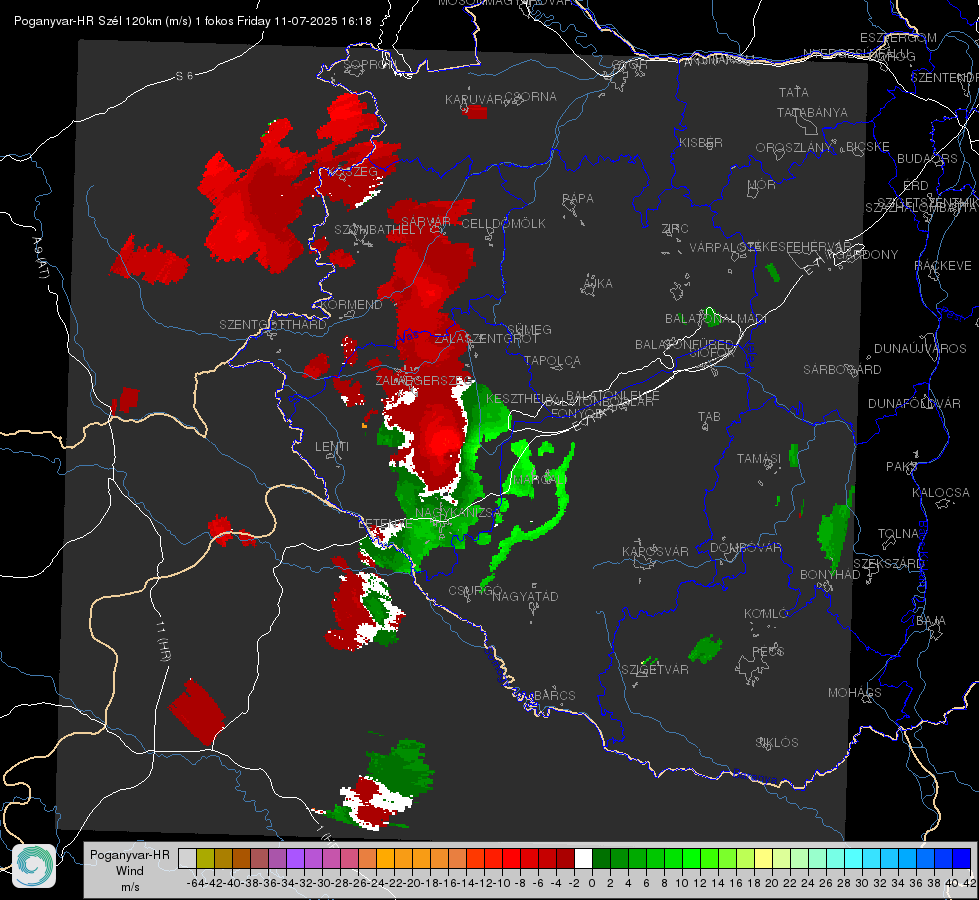
Task: Click the 'Poganyvar-HR Wind m/s' legend label
Action: (x=130, y=870)
